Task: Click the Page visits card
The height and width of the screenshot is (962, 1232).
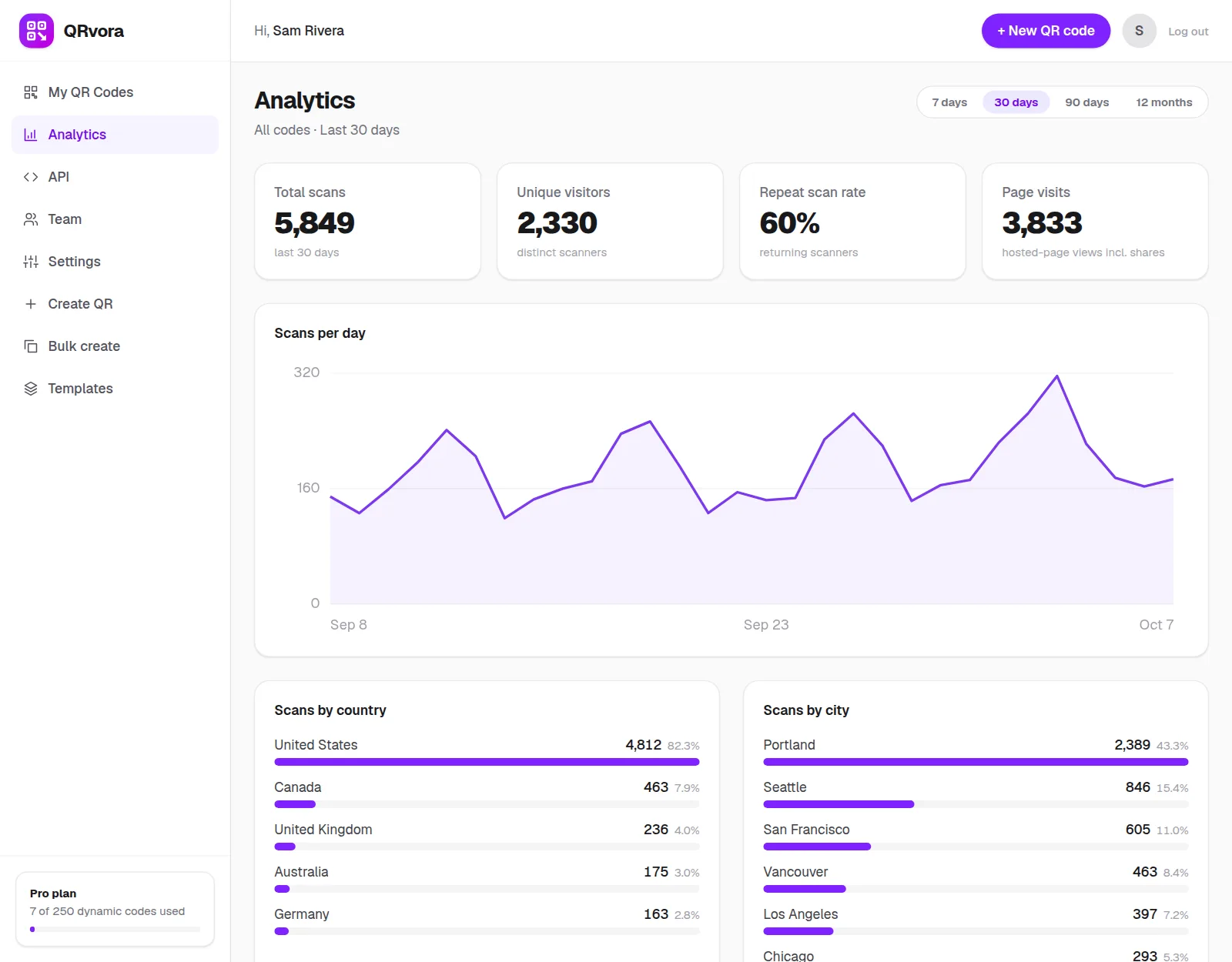Action: (1095, 222)
